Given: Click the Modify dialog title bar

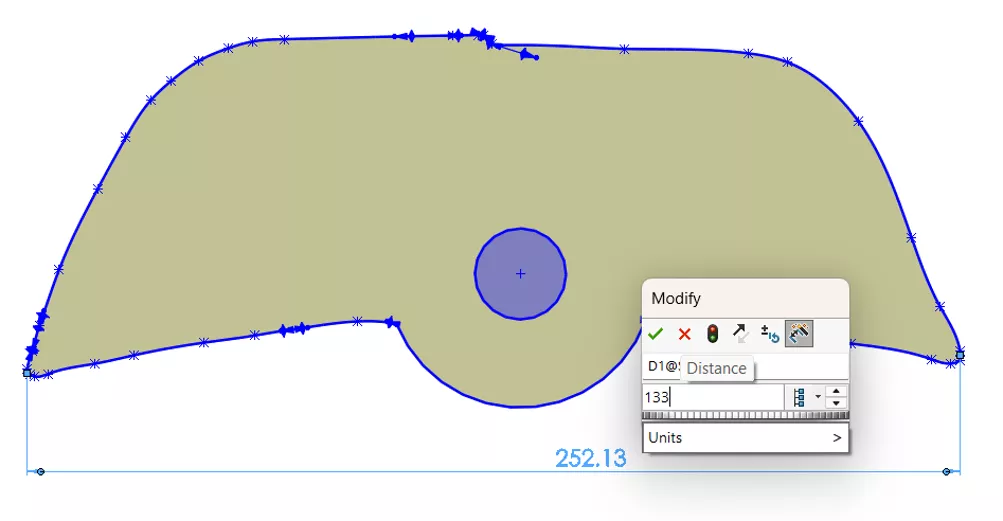Looking at the screenshot, I should 745,298.
